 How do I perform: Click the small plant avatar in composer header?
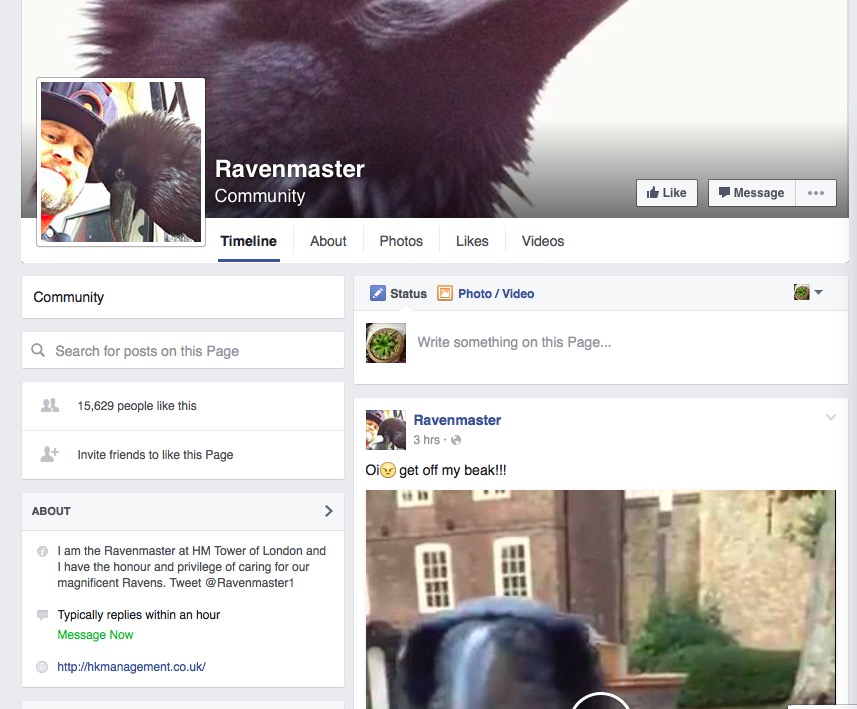coord(801,292)
